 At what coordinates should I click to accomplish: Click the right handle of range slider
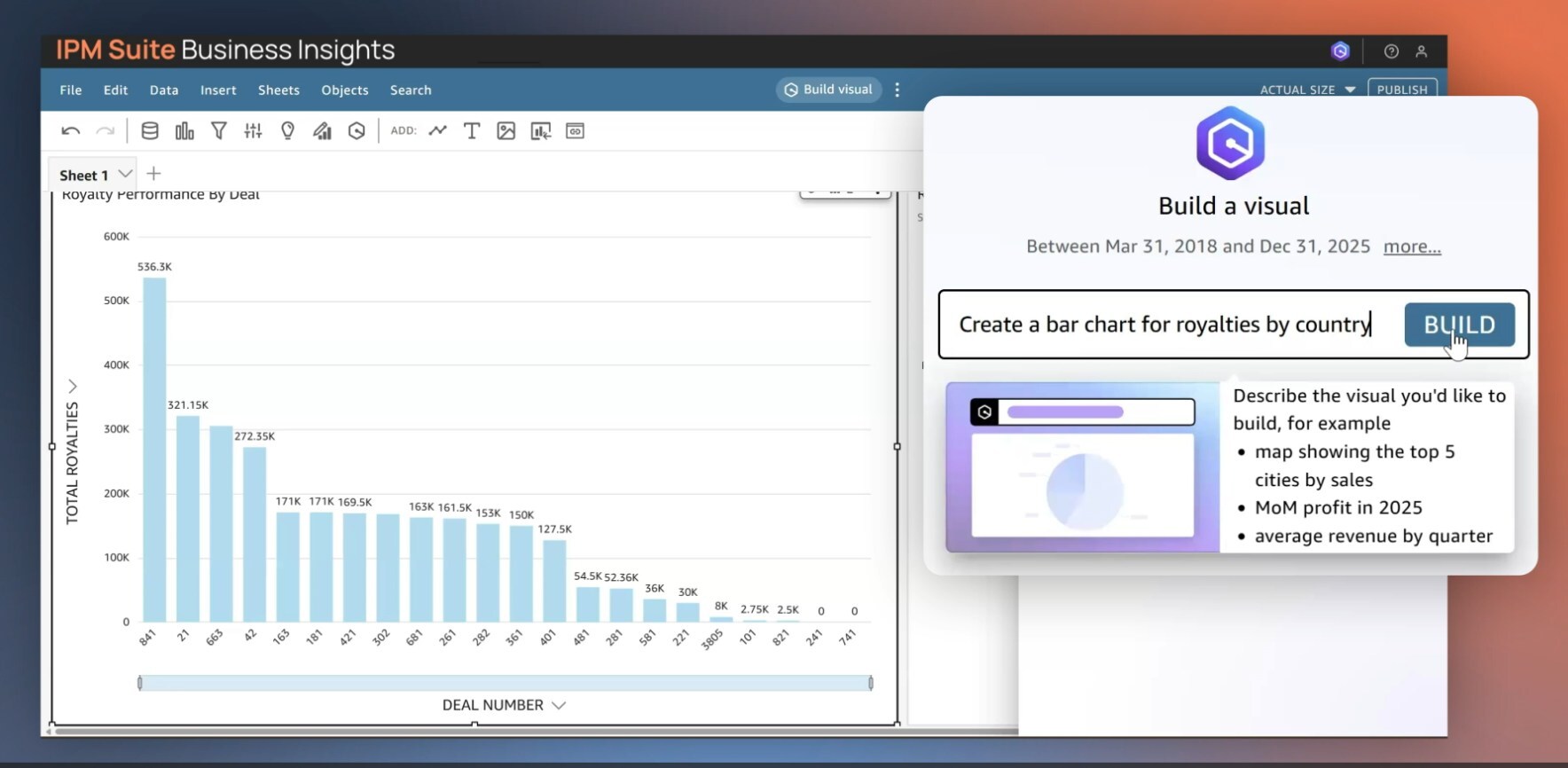(x=871, y=683)
